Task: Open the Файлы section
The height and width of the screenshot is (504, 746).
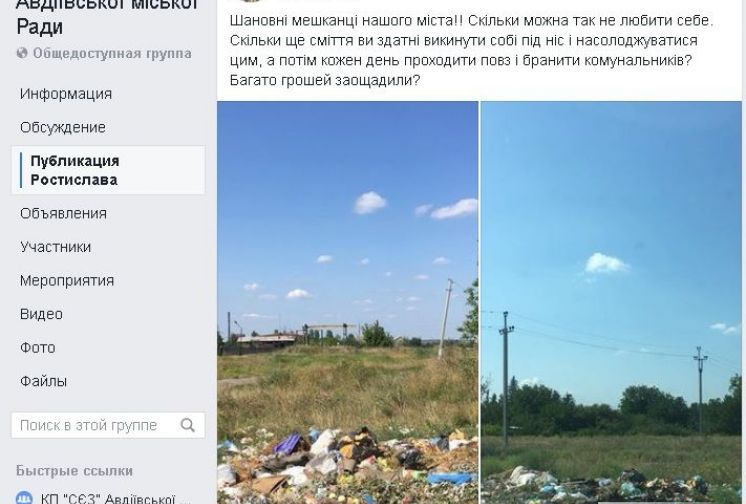Action: [x=43, y=381]
